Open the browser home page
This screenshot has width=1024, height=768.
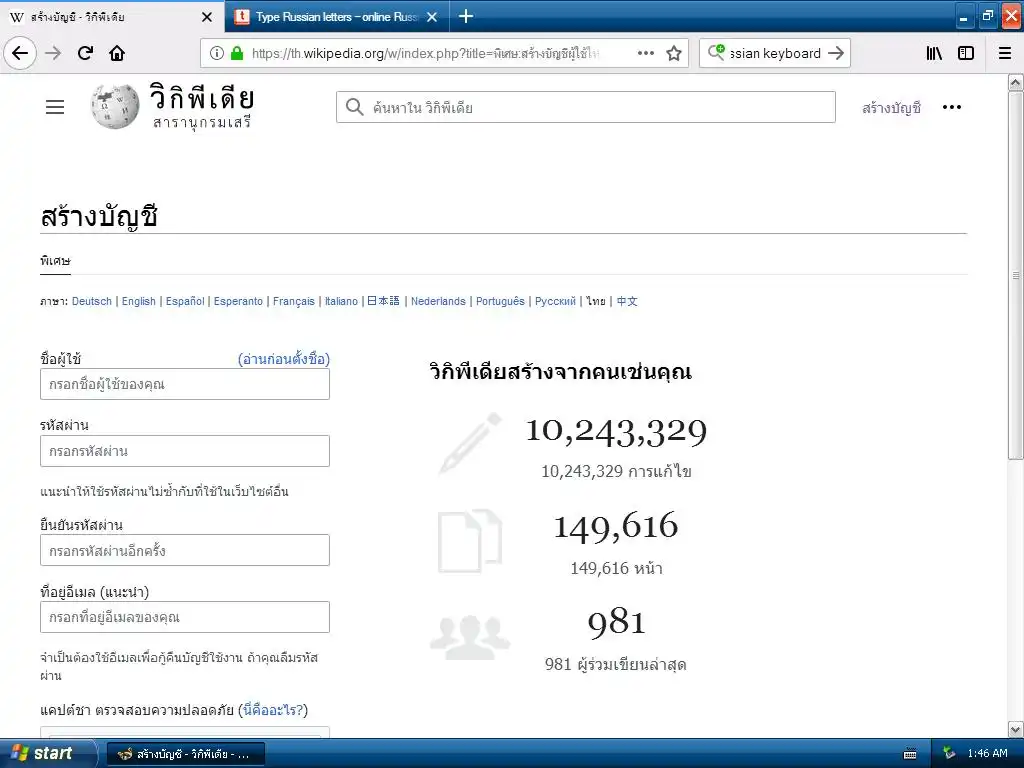(x=117, y=54)
